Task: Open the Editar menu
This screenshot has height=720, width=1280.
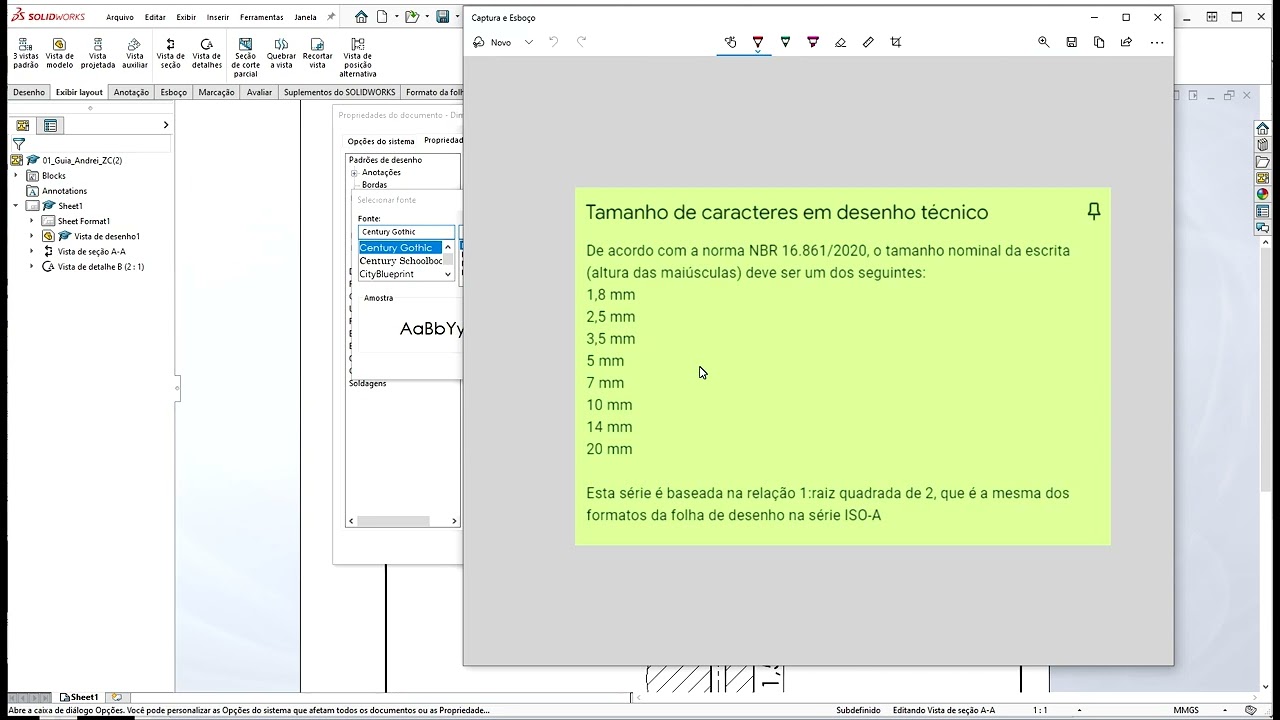Action: pyautogui.click(x=155, y=17)
